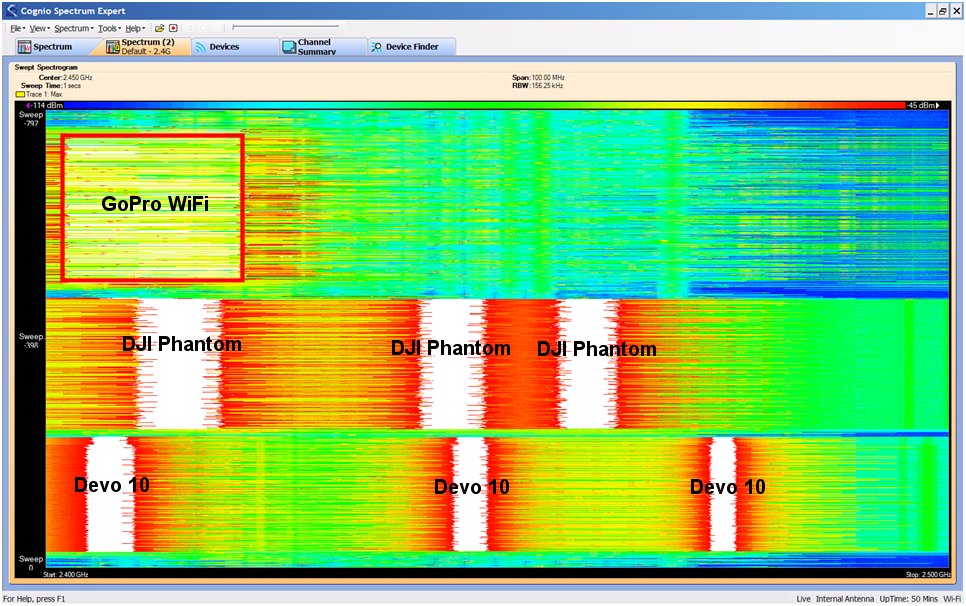This screenshot has width=966, height=606.
Task: Click the Cognio app icon in the title bar
Action: (11, 10)
